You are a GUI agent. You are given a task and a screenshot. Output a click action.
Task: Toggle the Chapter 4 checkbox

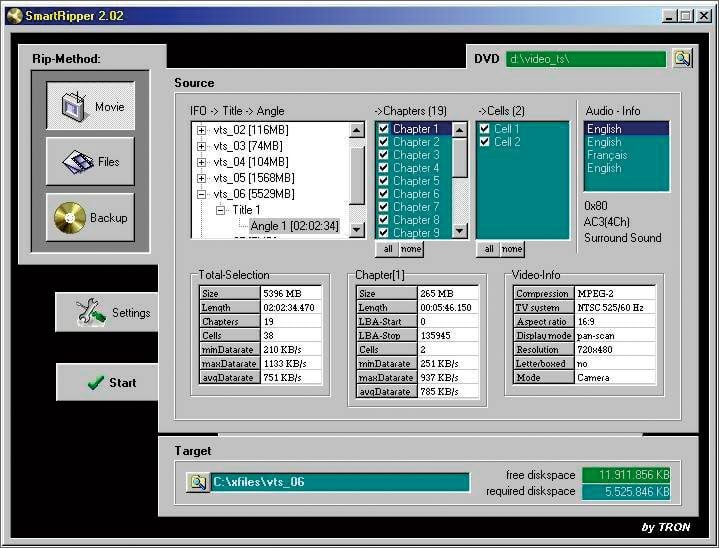pyautogui.click(x=383, y=168)
